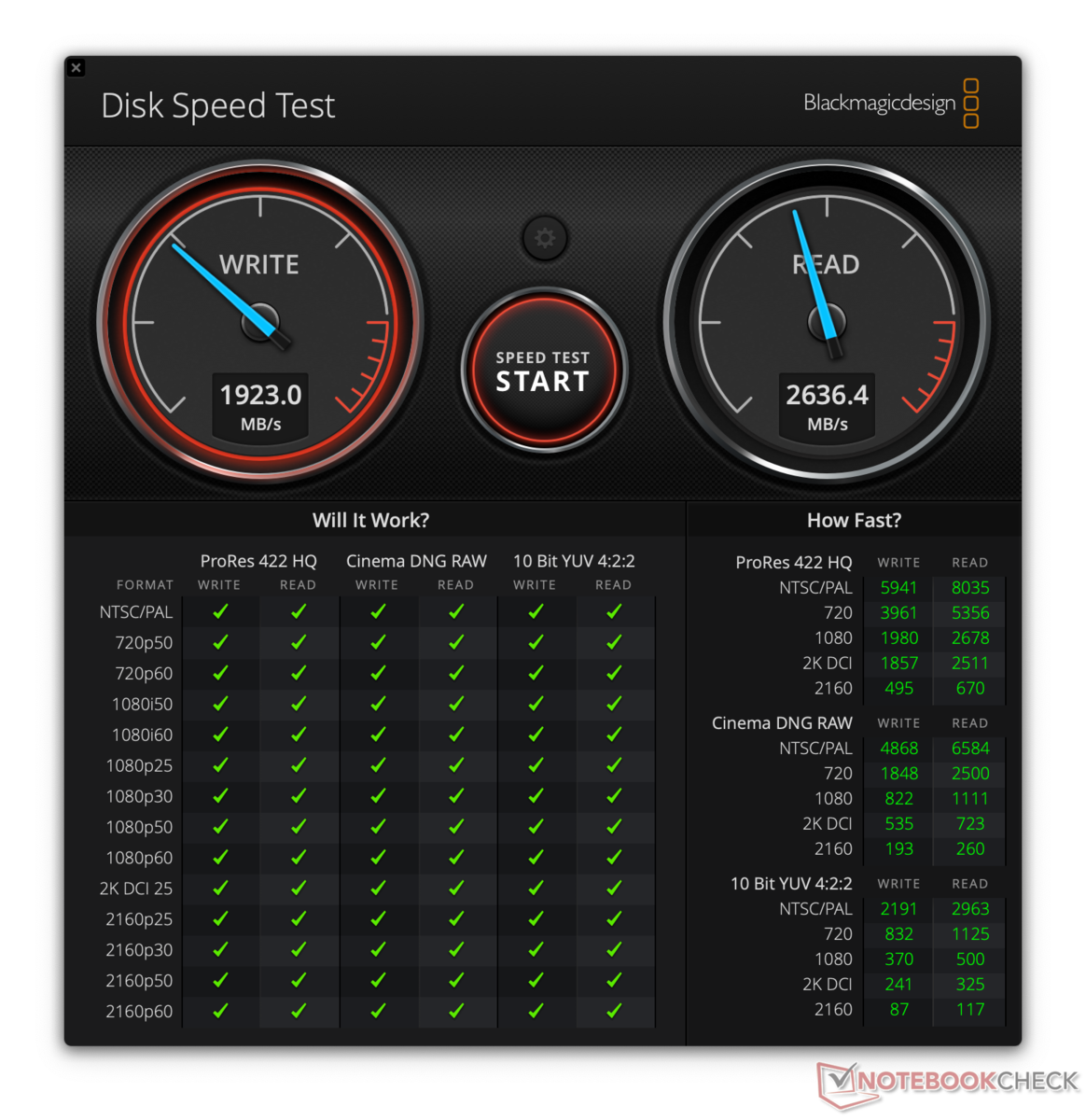Click the 2160p25 format row label
1086x1120 pixels.
pyautogui.click(x=139, y=919)
